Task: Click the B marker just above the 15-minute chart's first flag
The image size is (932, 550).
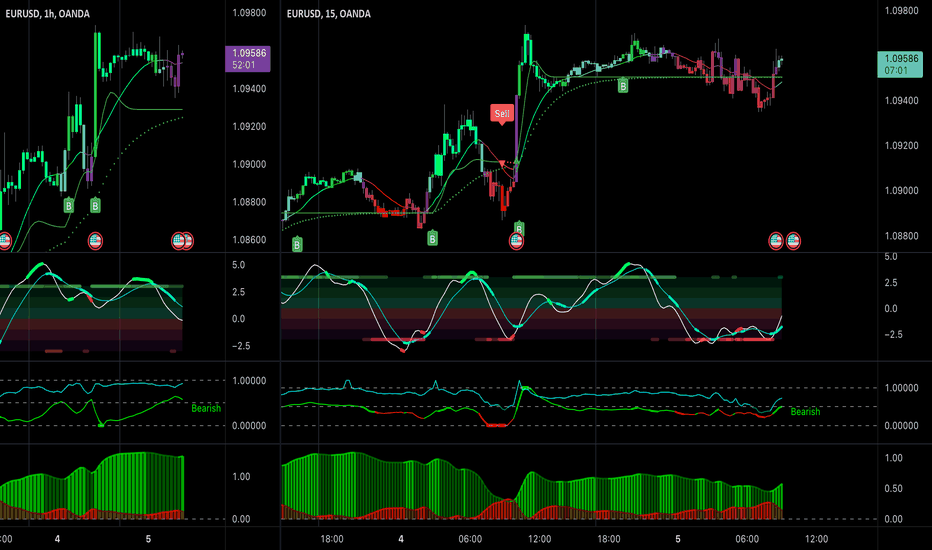Action: (519, 227)
